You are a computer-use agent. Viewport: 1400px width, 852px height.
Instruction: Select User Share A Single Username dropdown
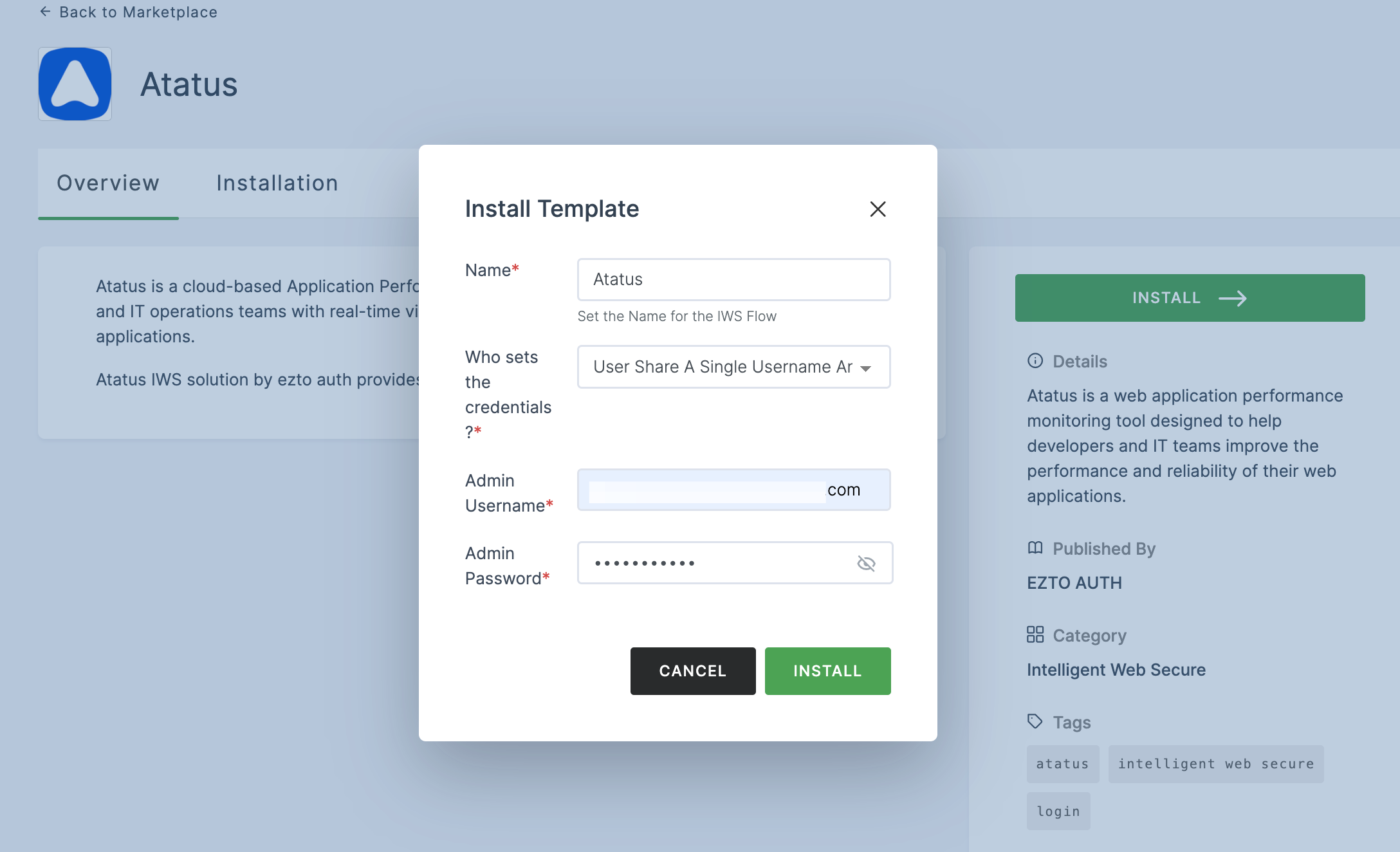point(733,366)
